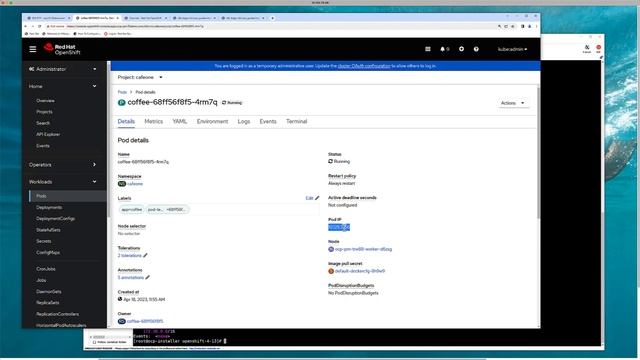This screenshot has height=360, width=640.
Task: Click the browser back arrow
Action: (x=26, y=26)
